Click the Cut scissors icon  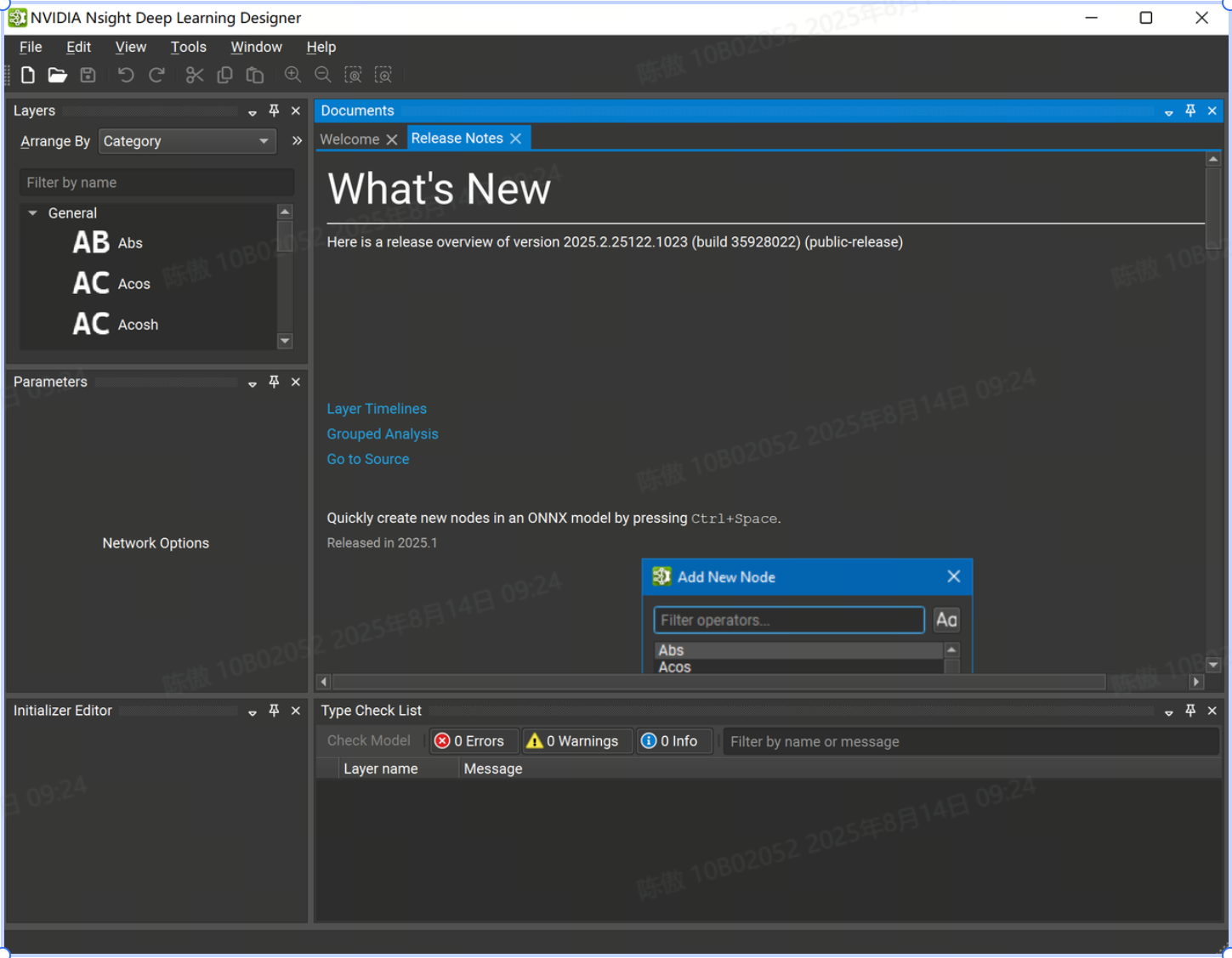[195, 75]
